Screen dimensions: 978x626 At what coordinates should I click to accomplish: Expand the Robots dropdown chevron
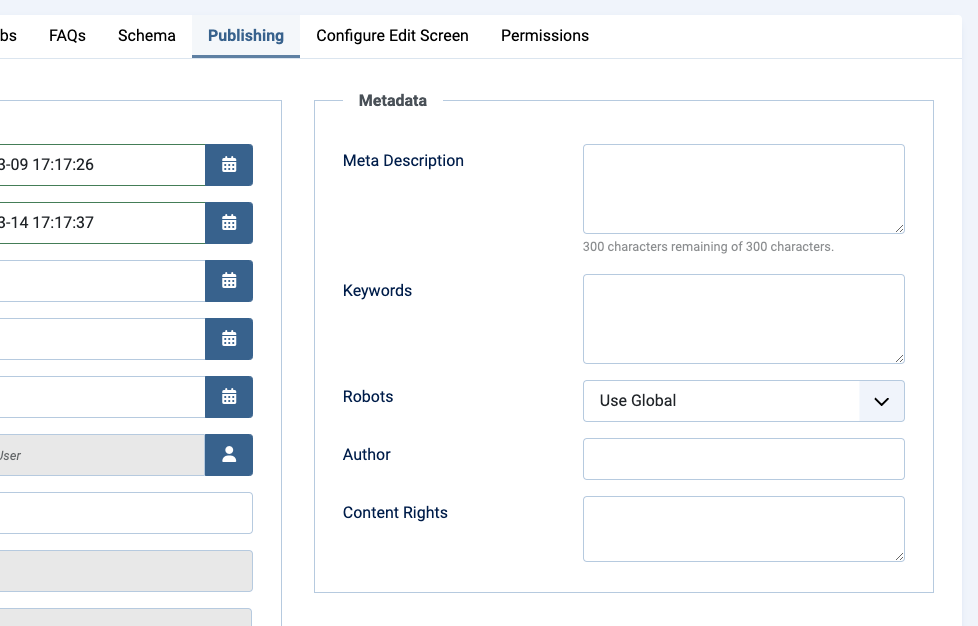[x=881, y=401]
